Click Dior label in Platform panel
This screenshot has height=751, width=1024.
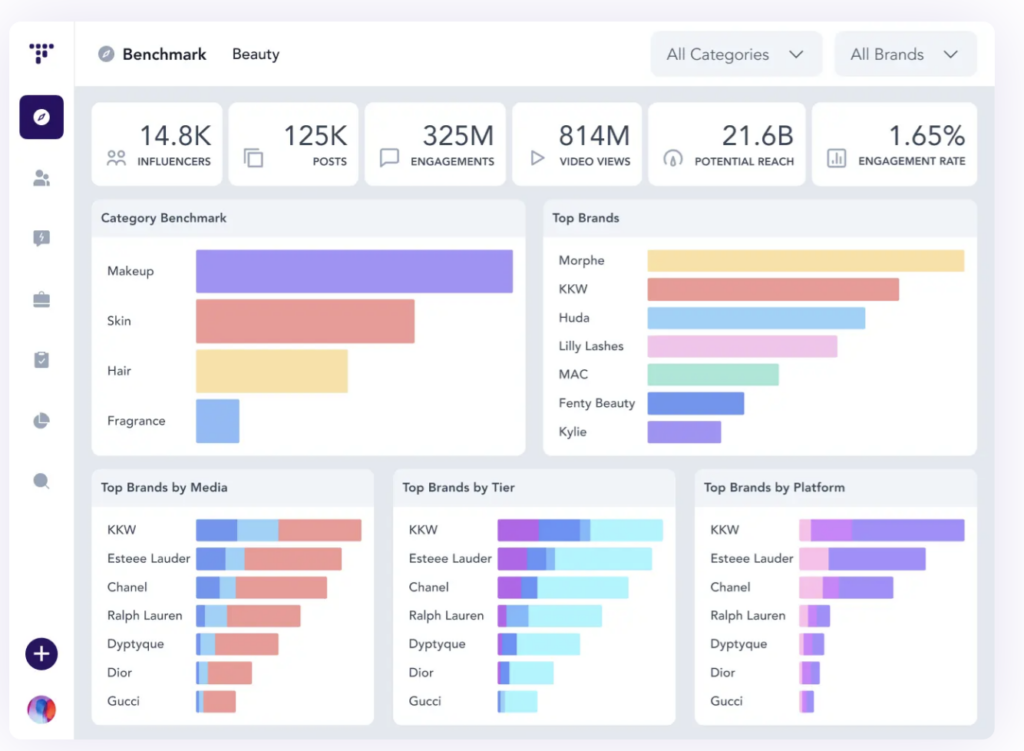tap(722, 673)
